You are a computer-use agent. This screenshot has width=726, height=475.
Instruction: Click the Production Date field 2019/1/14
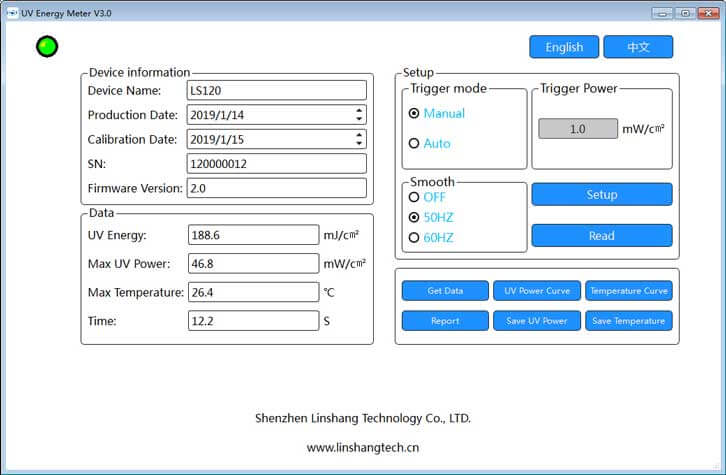pyautogui.click(x=276, y=115)
